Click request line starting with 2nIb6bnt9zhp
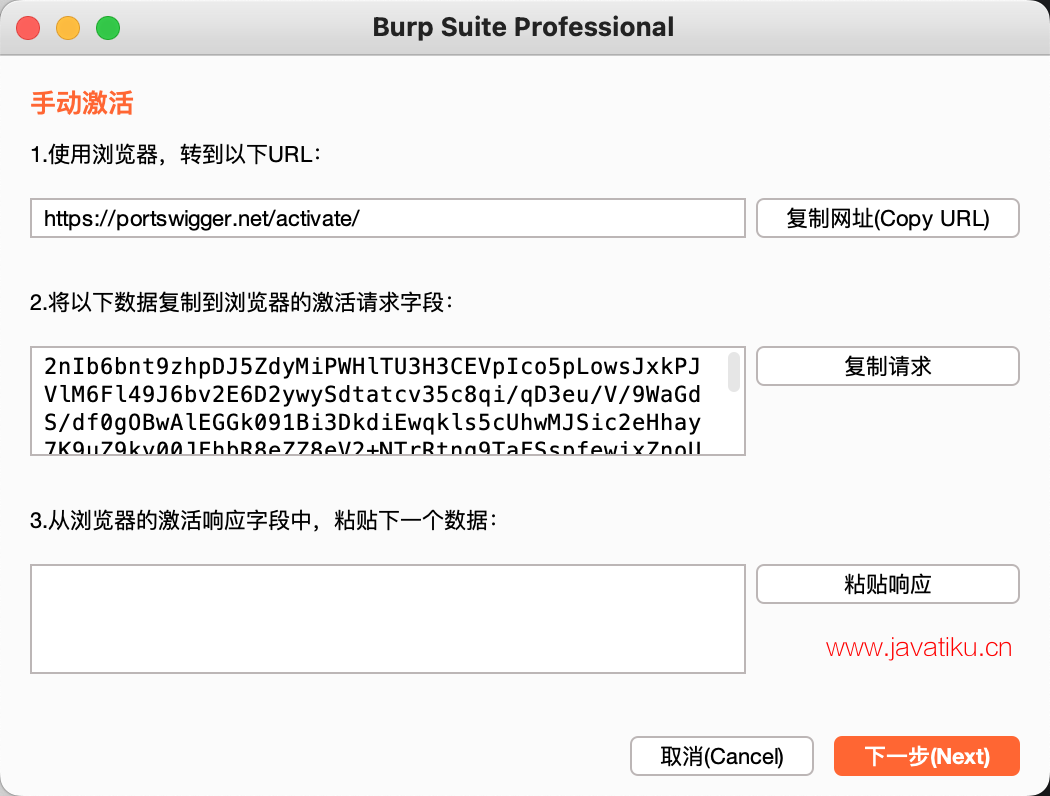The image size is (1050, 796). point(372,367)
